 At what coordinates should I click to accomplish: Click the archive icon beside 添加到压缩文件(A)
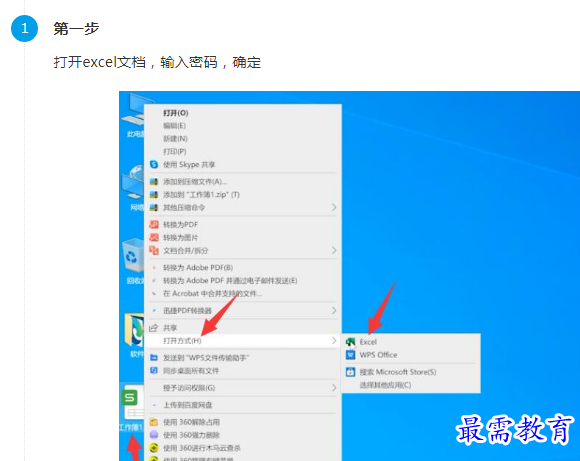154,182
